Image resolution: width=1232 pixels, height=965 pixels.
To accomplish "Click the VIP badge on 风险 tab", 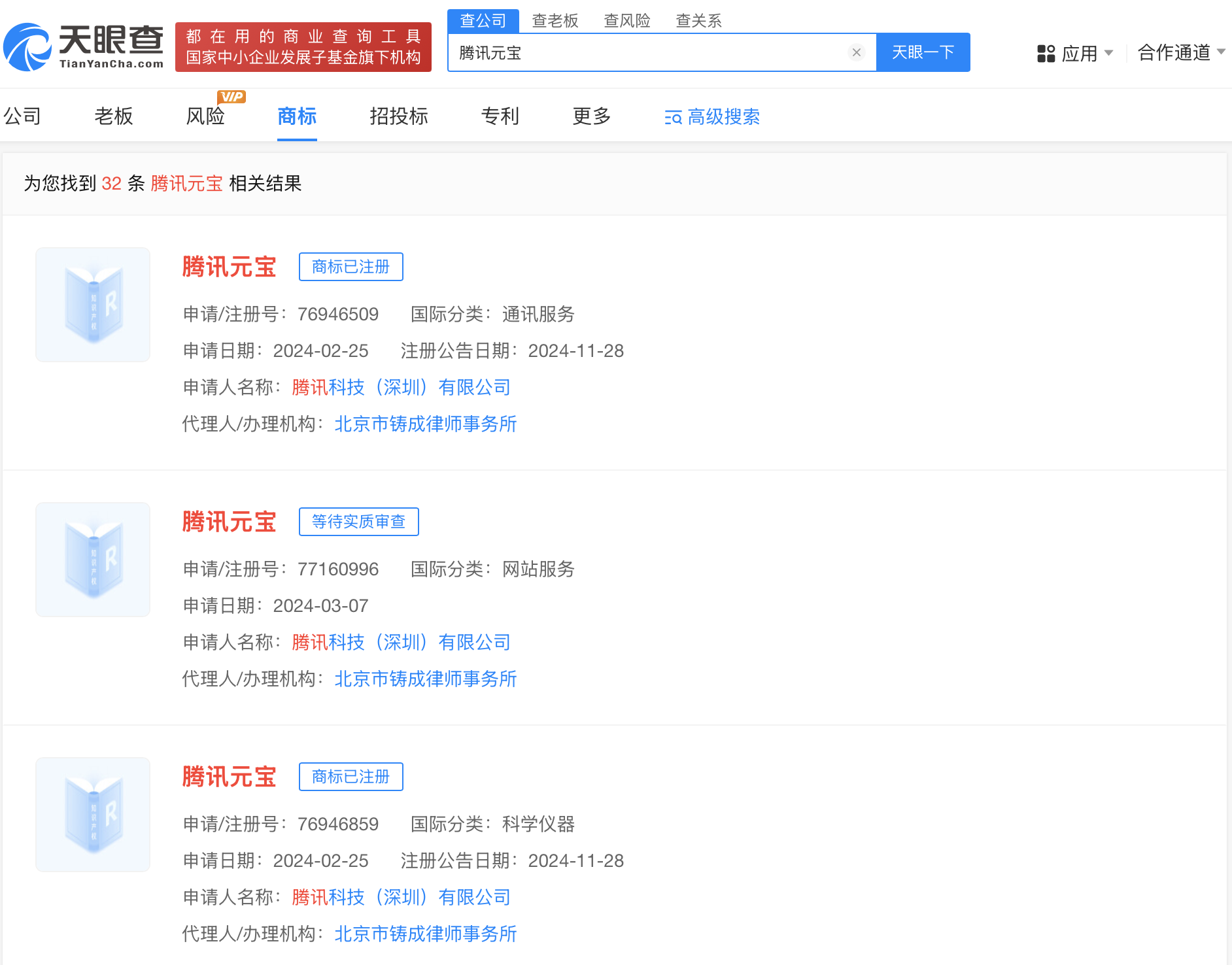I will 232,97.
